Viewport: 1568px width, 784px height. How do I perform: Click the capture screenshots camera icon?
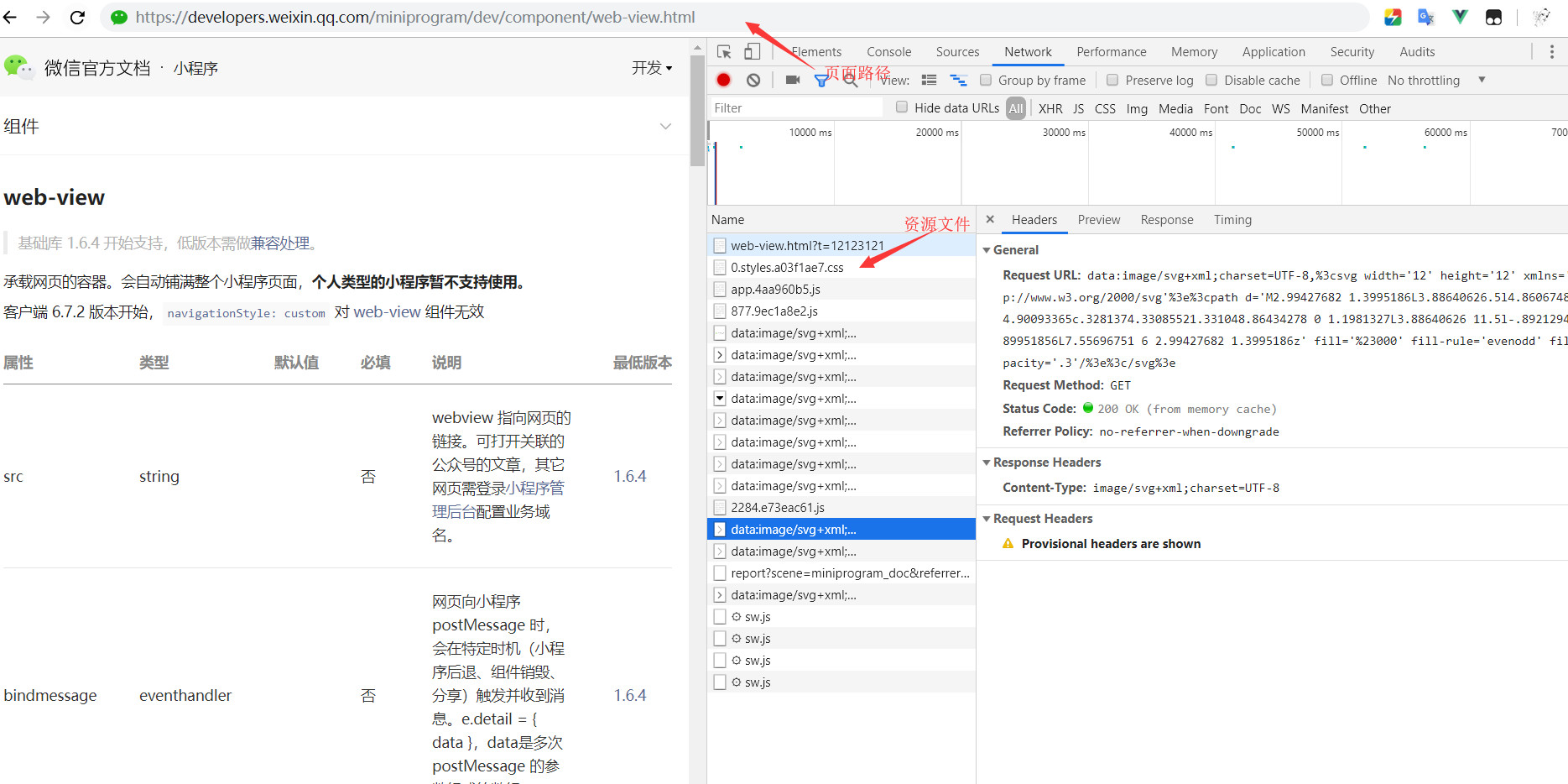[792, 80]
